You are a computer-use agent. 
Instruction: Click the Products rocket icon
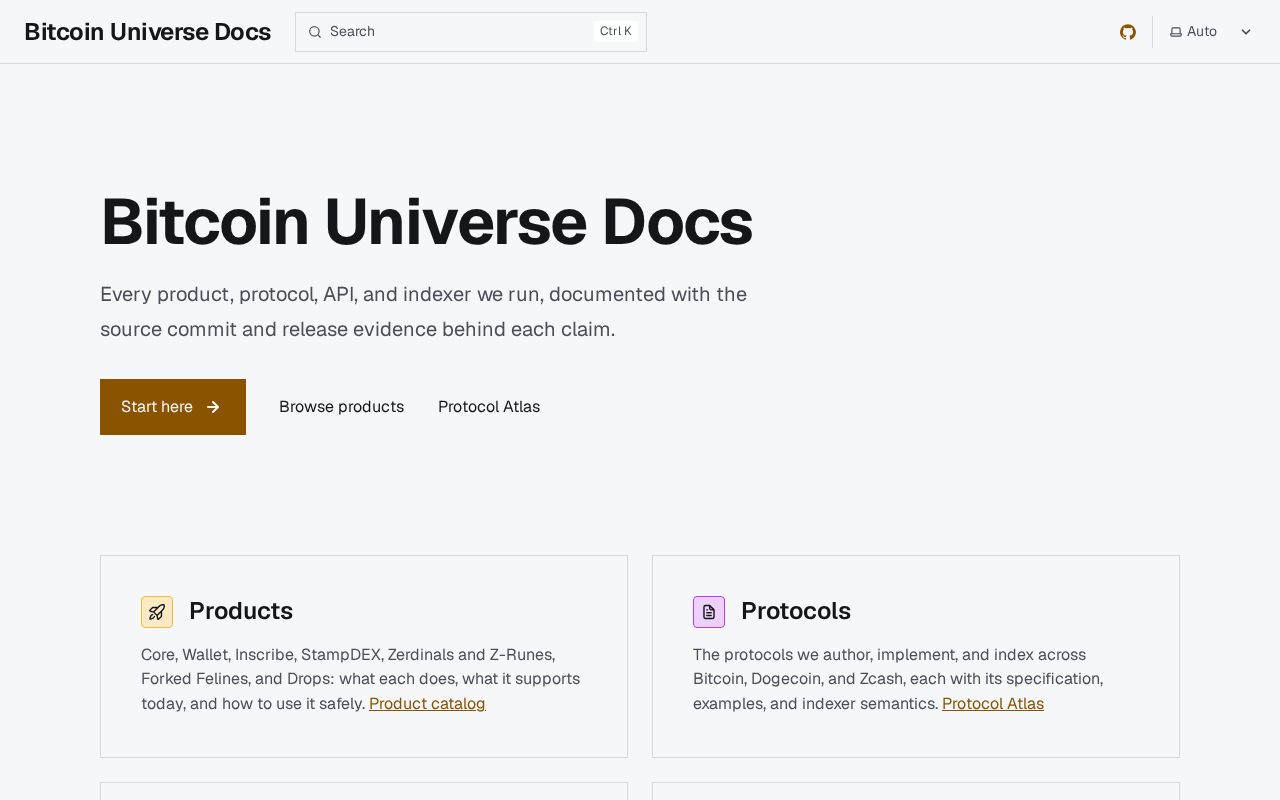point(157,612)
